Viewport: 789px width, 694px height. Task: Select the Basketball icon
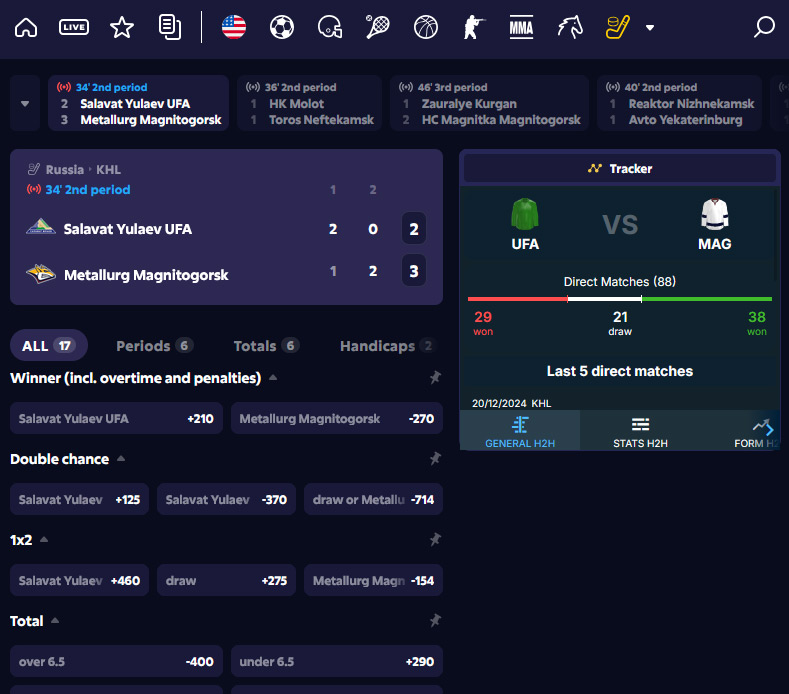tap(426, 27)
